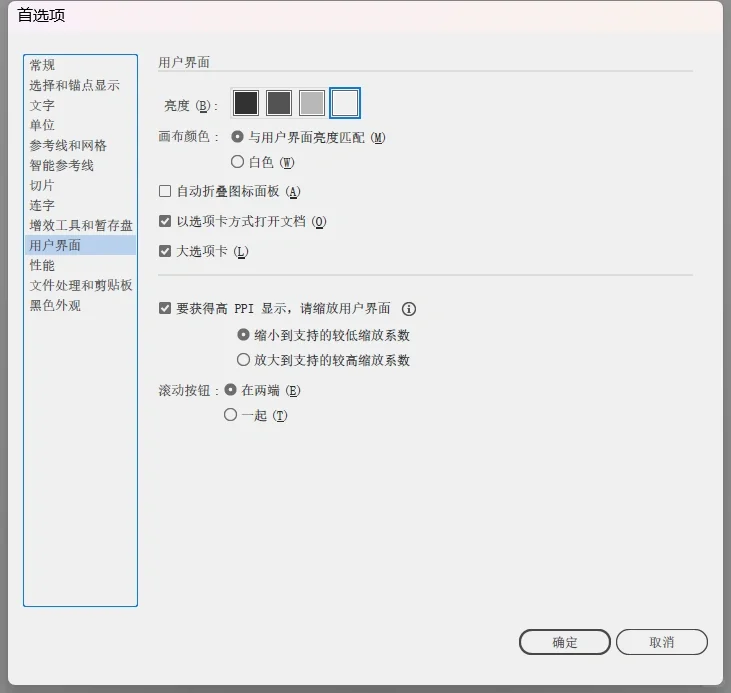731x693 pixels.
Task: Open 选择和锚点显示 preferences category
Action: (x=80, y=85)
